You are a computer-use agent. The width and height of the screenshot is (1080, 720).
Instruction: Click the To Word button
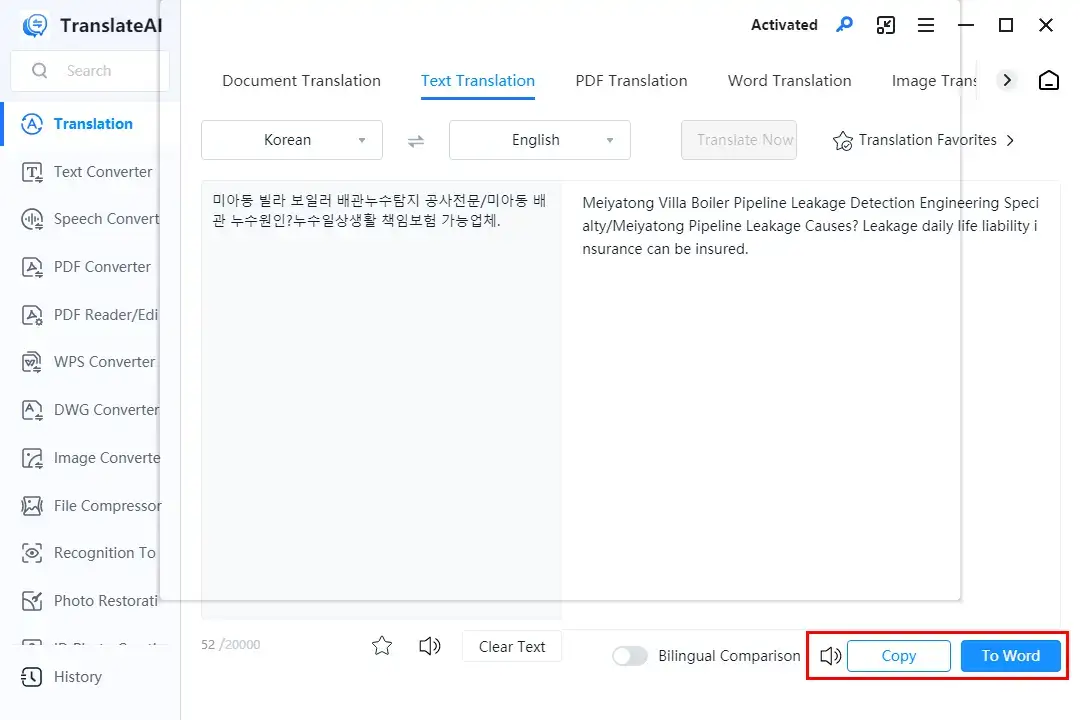tap(1010, 656)
